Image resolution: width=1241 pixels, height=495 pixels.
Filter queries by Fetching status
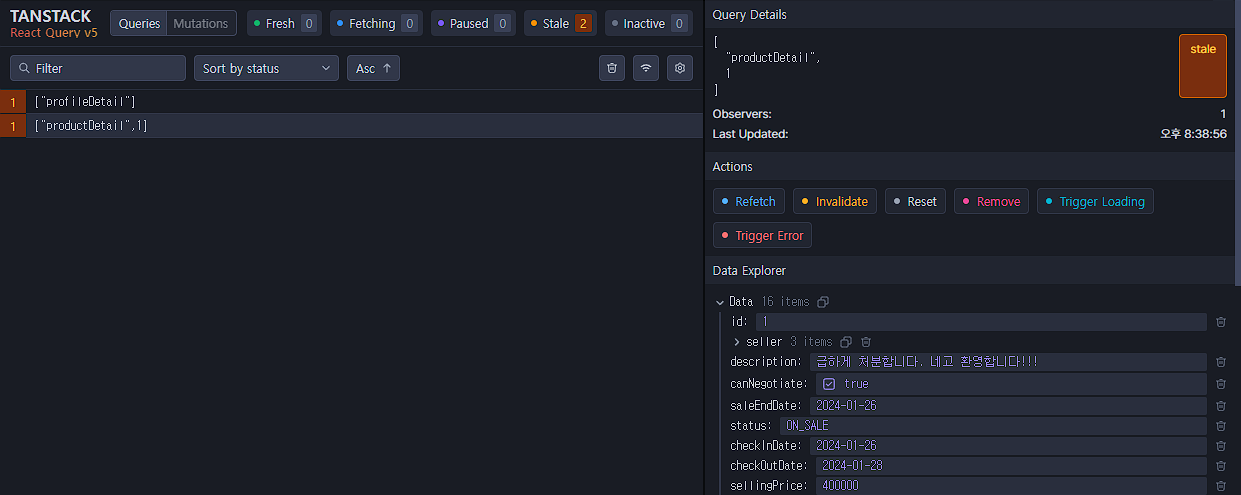tap(376, 23)
